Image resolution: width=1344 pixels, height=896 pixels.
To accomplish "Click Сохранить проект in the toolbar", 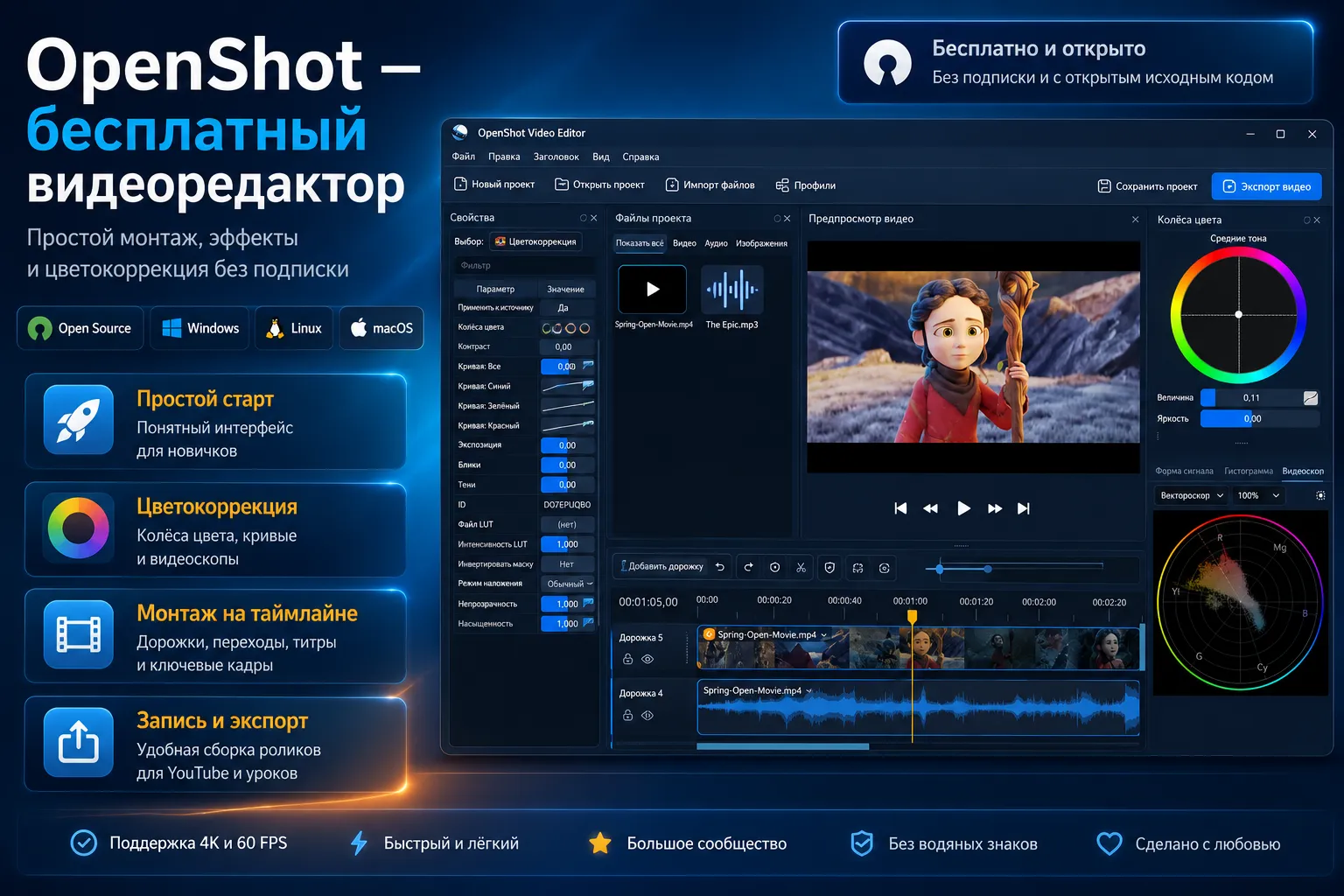I will [x=1147, y=186].
